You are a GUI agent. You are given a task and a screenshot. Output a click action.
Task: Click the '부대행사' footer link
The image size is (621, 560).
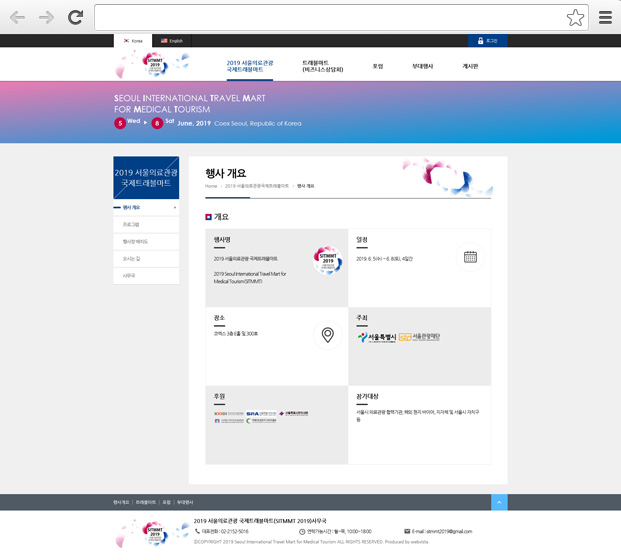185,502
